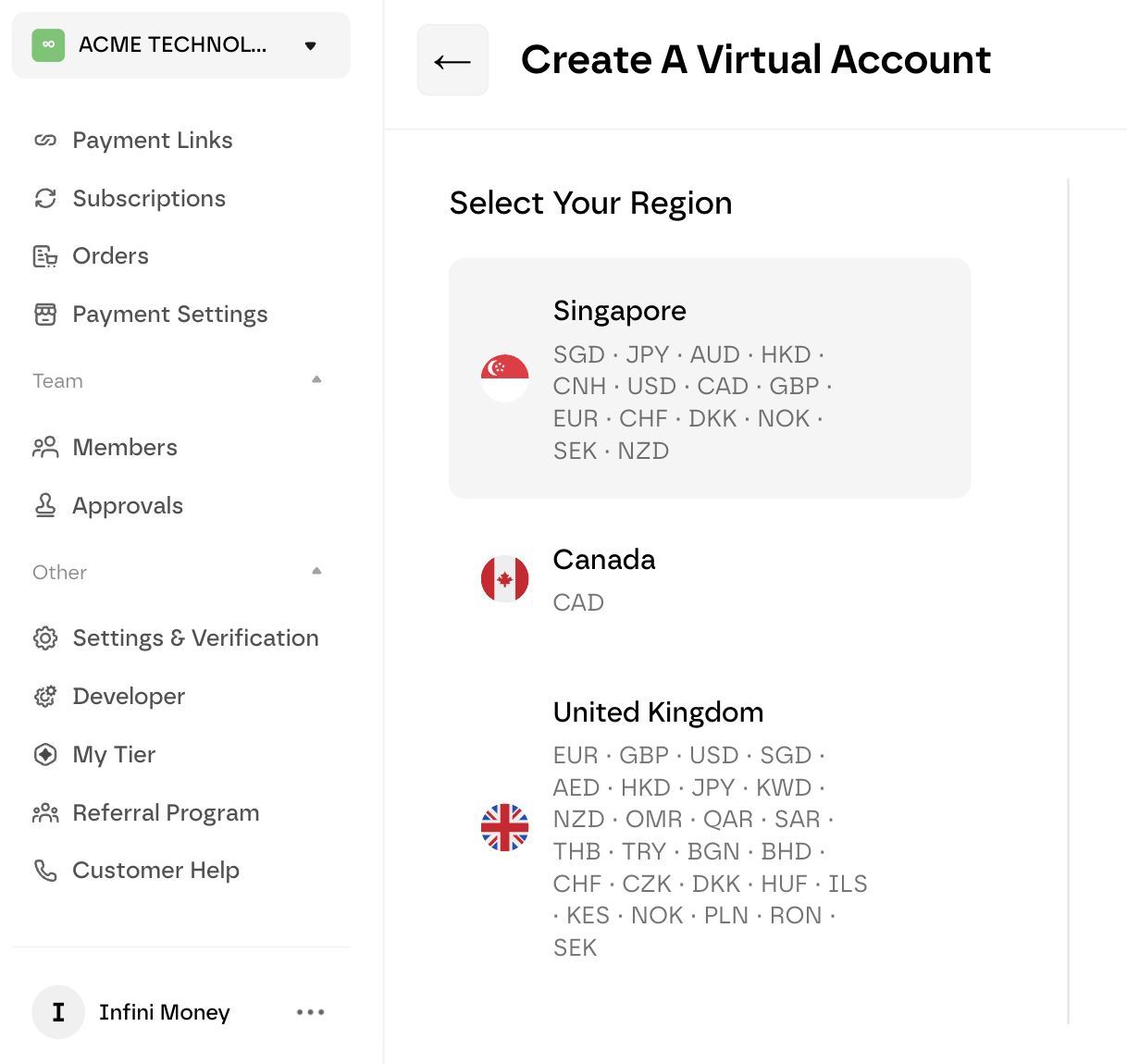Click the My Tier compass icon
Image resolution: width=1127 pixels, height=1064 pixels.
click(44, 754)
